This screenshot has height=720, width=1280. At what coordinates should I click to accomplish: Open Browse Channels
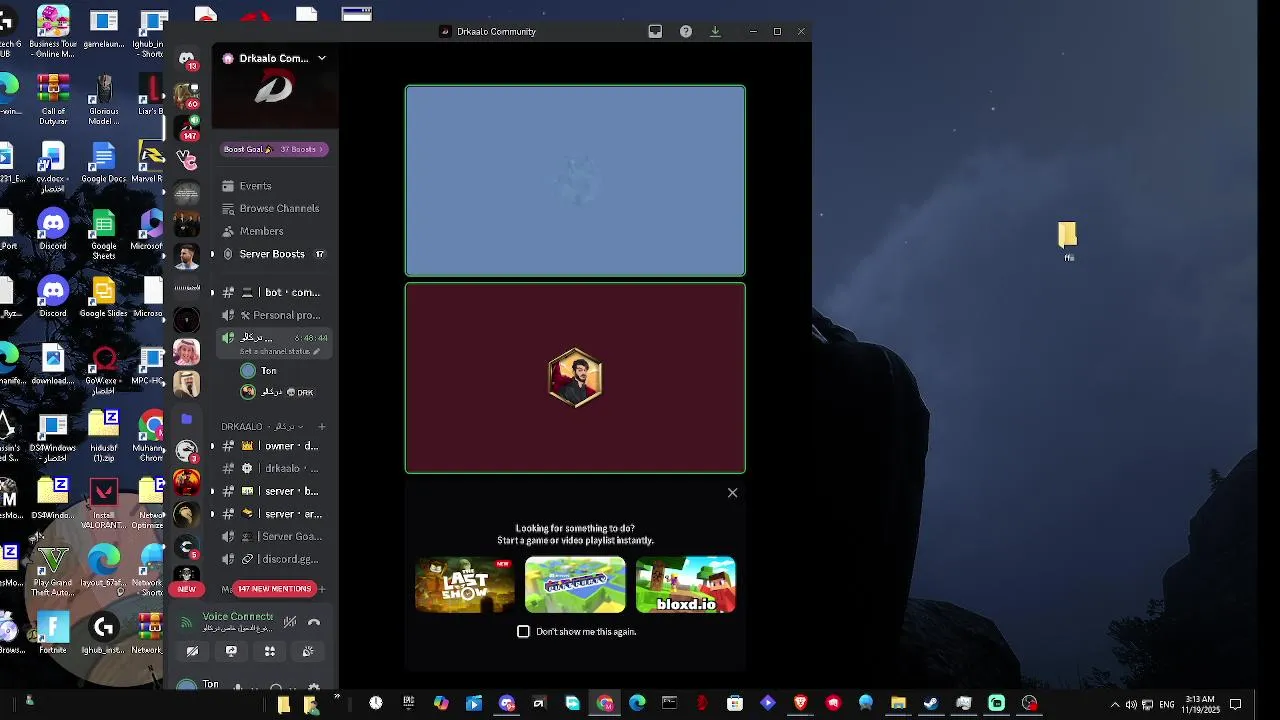click(x=274, y=208)
